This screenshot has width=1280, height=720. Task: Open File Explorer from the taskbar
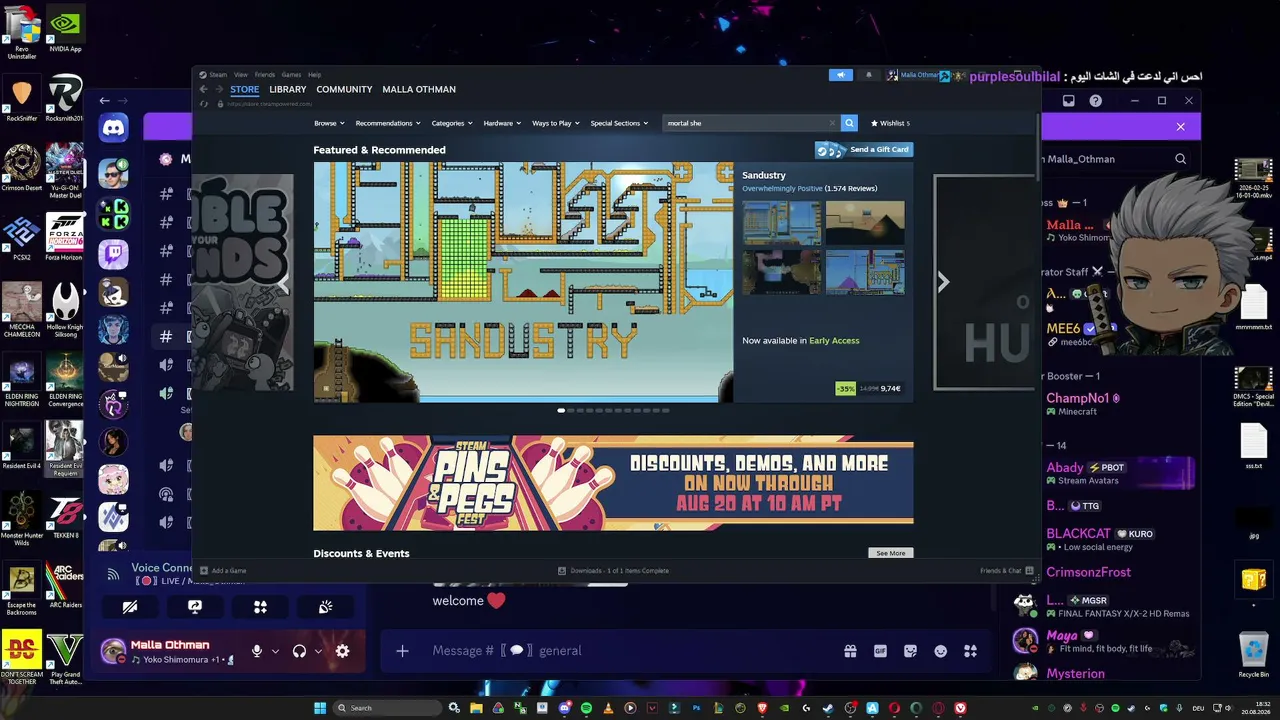476,708
